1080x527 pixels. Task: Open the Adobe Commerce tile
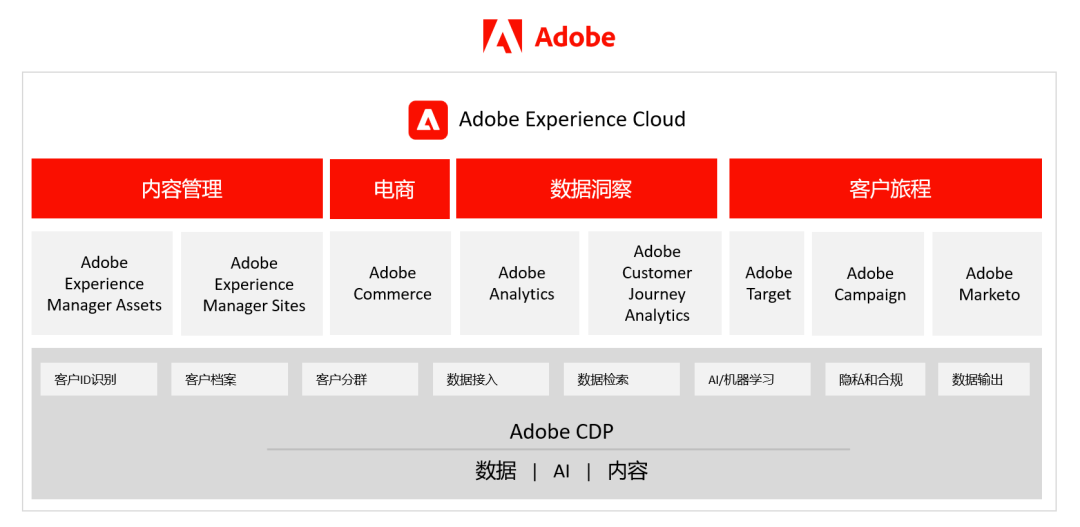tap(391, 284)
